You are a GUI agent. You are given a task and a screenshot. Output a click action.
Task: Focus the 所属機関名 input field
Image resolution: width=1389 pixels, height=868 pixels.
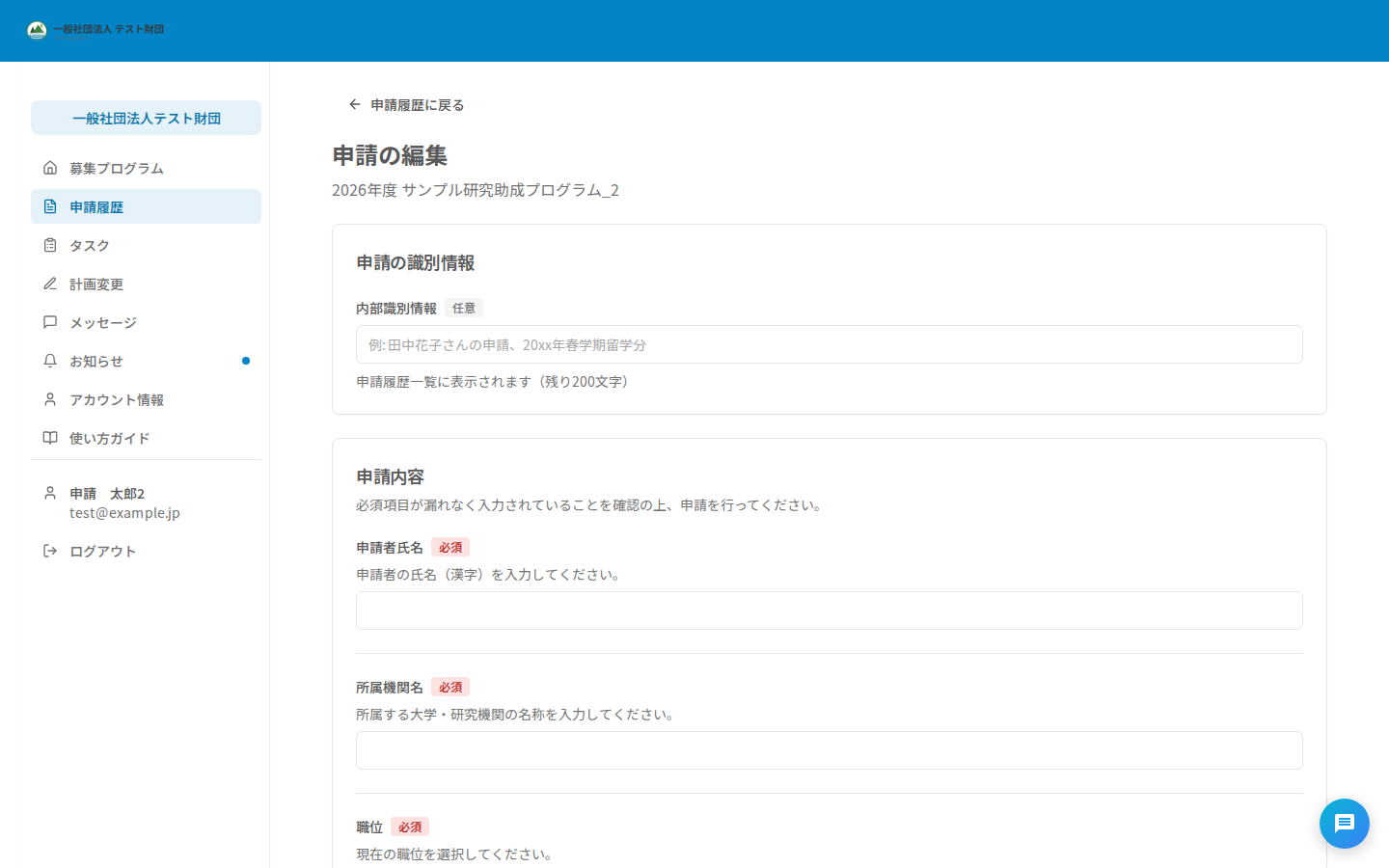pyautogui.click(x=830, y=750)
